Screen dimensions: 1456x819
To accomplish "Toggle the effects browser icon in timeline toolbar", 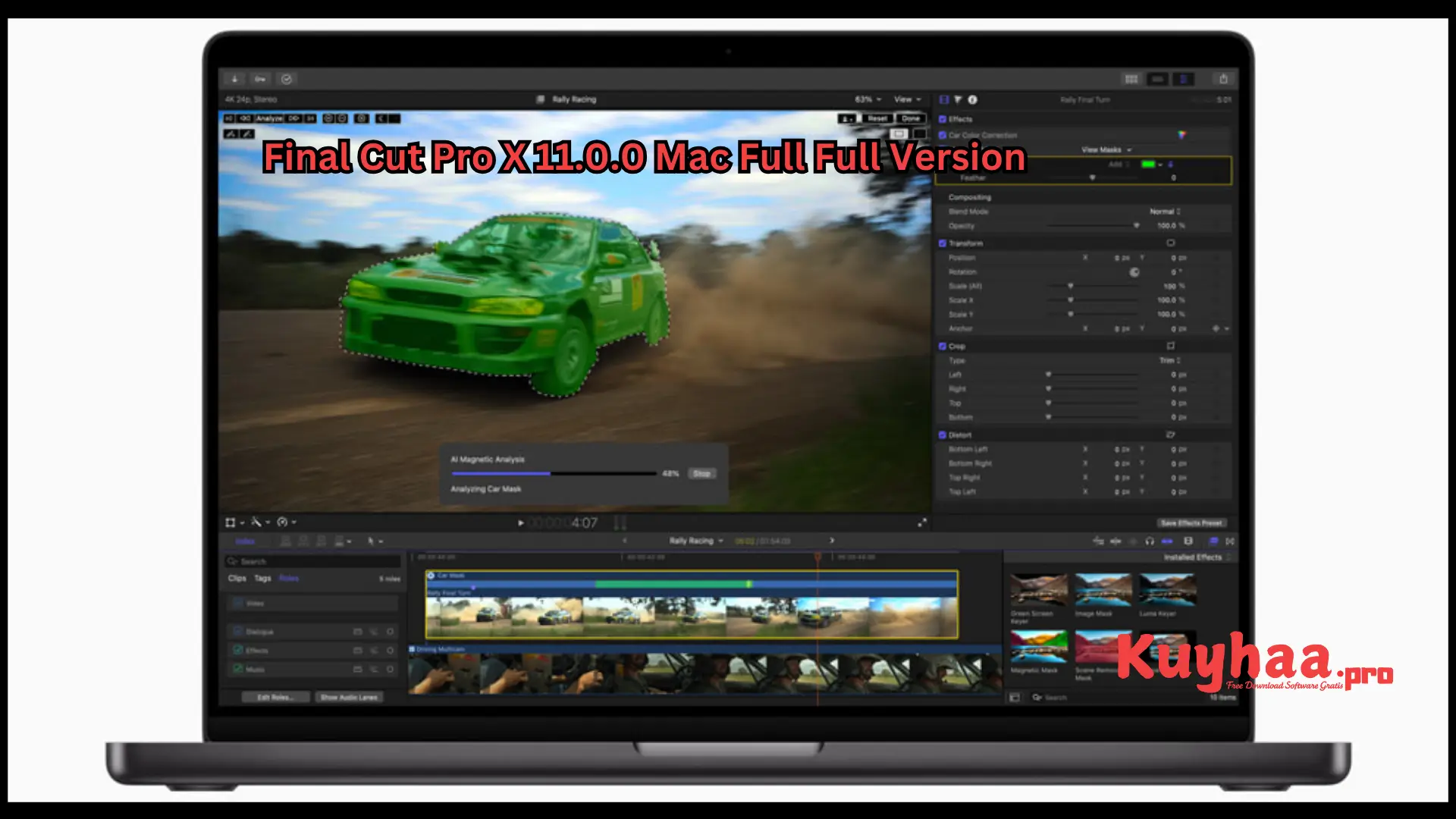I will (1213, 541).
